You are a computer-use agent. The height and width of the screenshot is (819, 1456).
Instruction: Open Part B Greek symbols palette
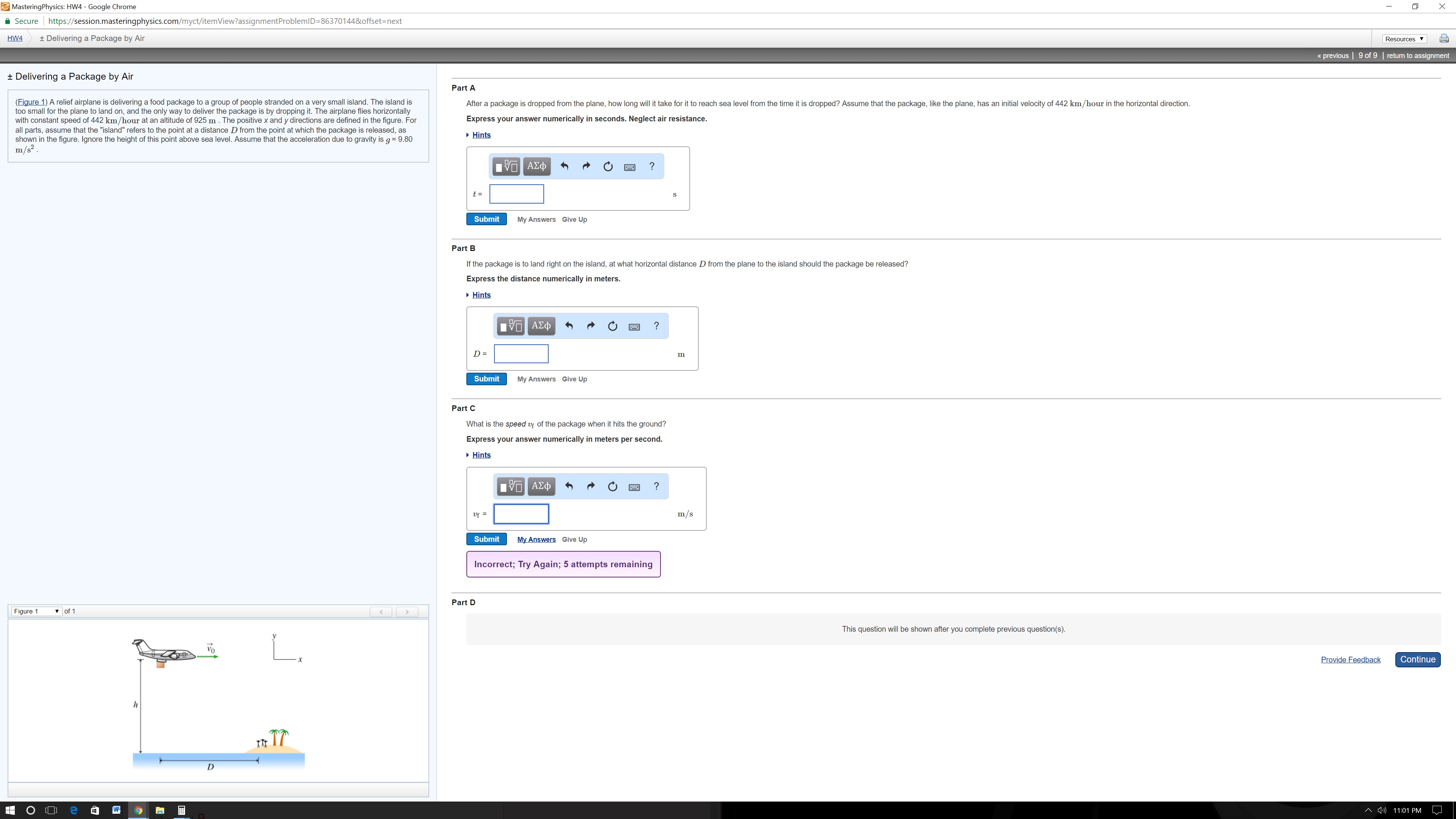pos(541,326)
